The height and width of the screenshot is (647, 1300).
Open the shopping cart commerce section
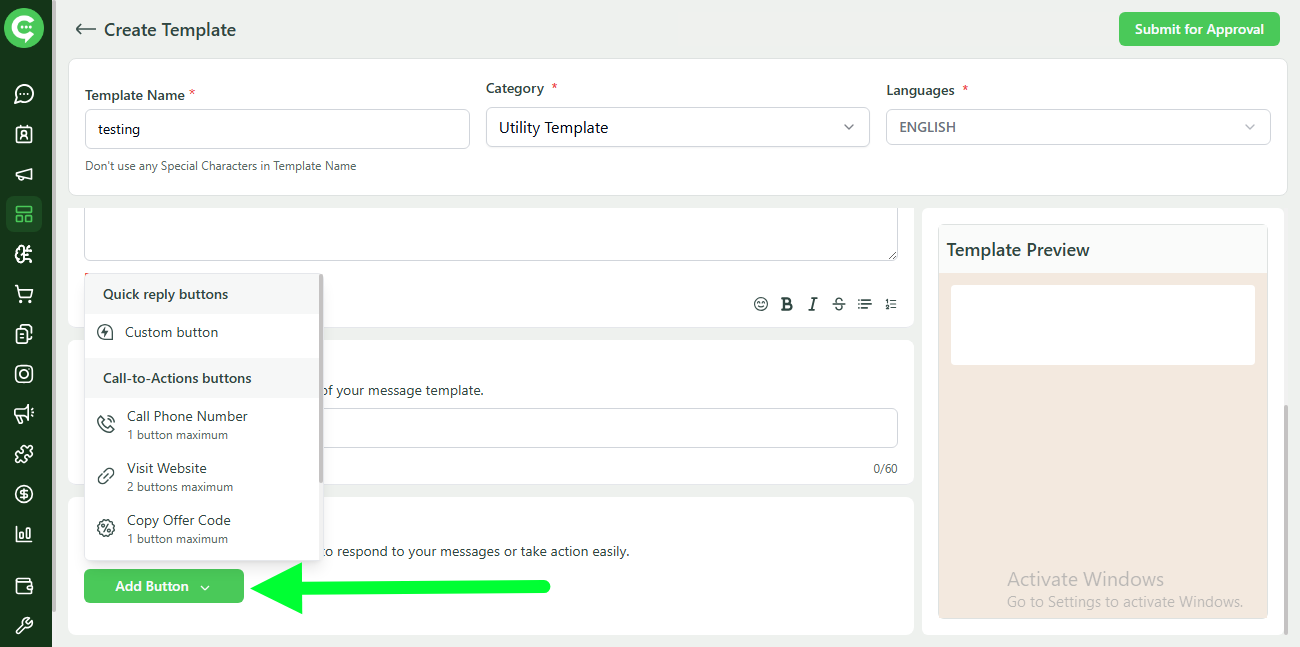pyautogui.click(x=24, y=293)
